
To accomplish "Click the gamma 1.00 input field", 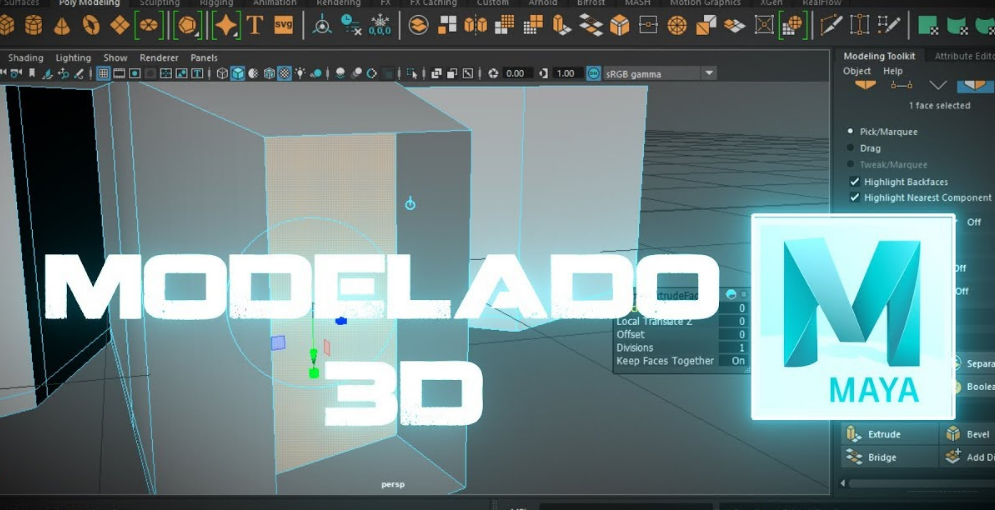I will click(x=566, y=74).
